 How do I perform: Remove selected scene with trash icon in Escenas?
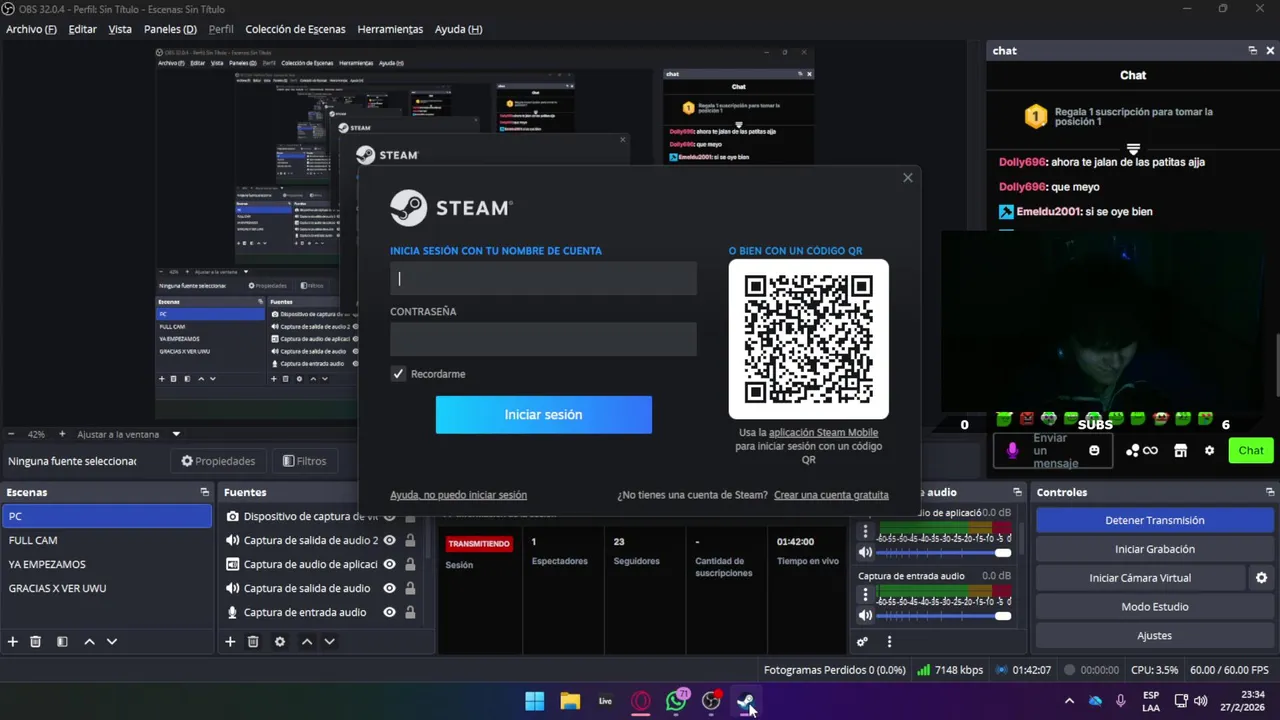(35, 642)
